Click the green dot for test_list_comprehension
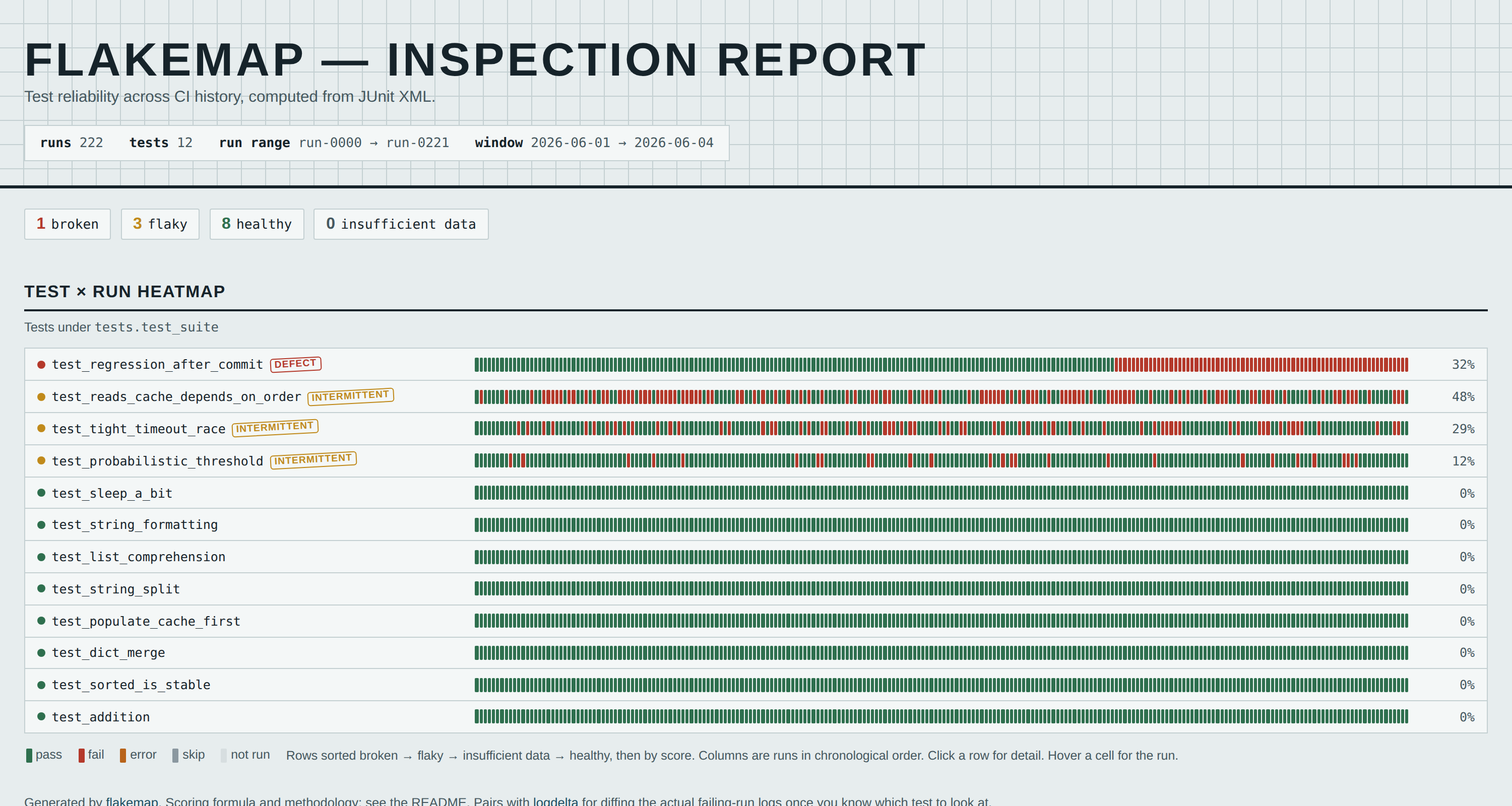The image size is (1512, 806). coord(41,557)
